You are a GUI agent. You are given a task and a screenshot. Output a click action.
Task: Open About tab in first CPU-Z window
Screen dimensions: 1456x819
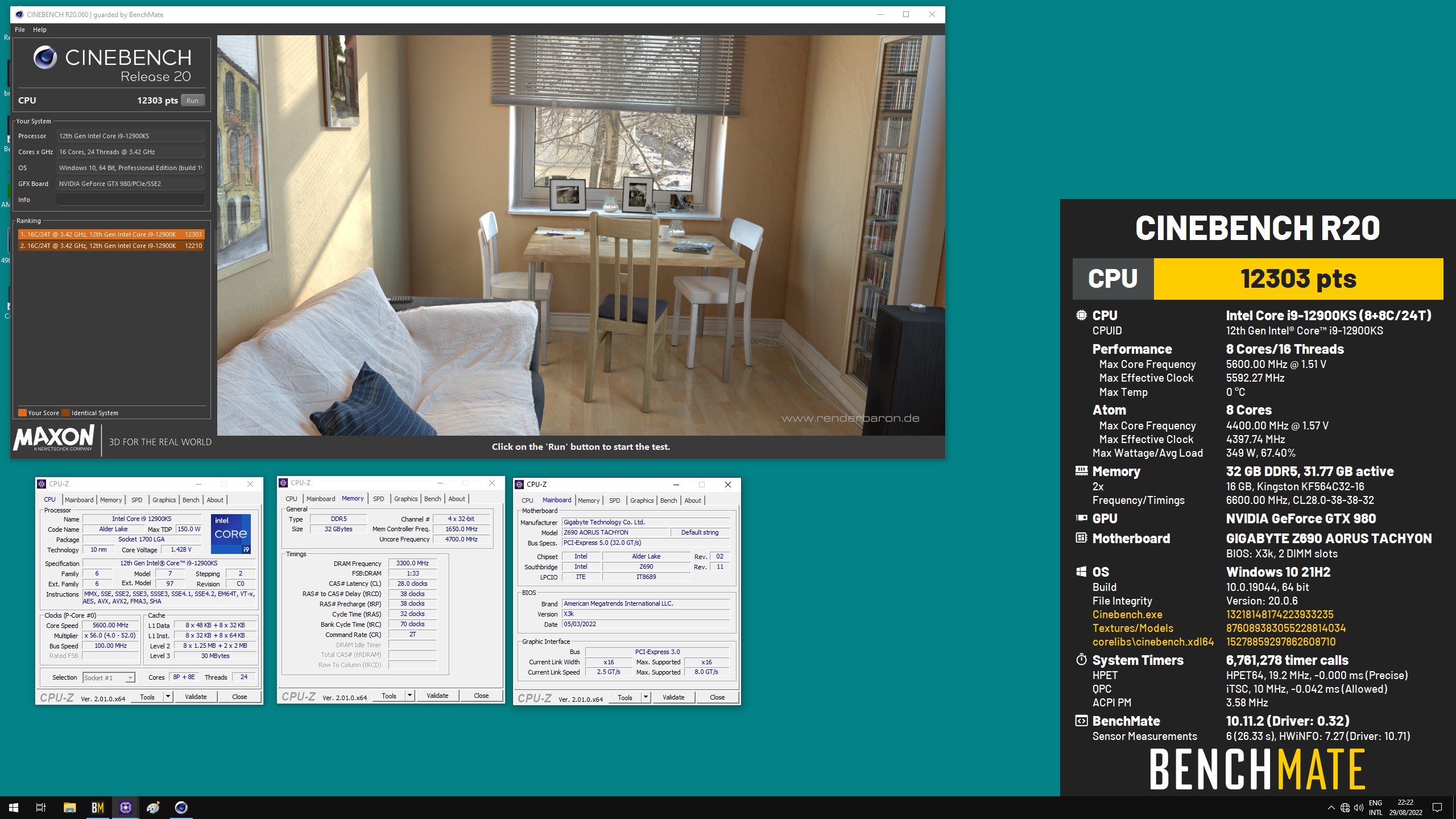point(215,500)
